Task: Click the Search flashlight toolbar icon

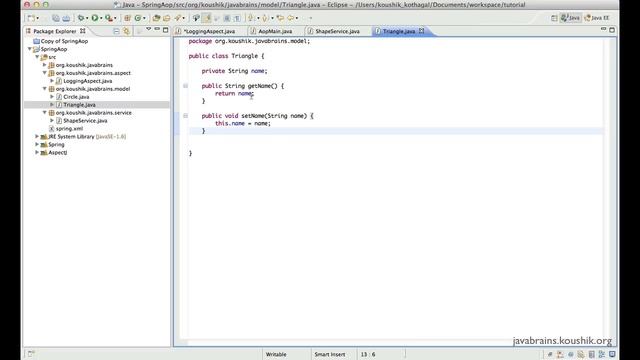Action: 178,18
